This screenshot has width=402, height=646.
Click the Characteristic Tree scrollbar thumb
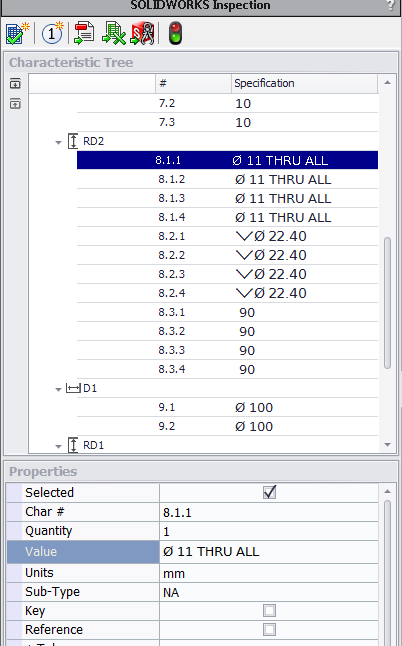pos(387,303)
